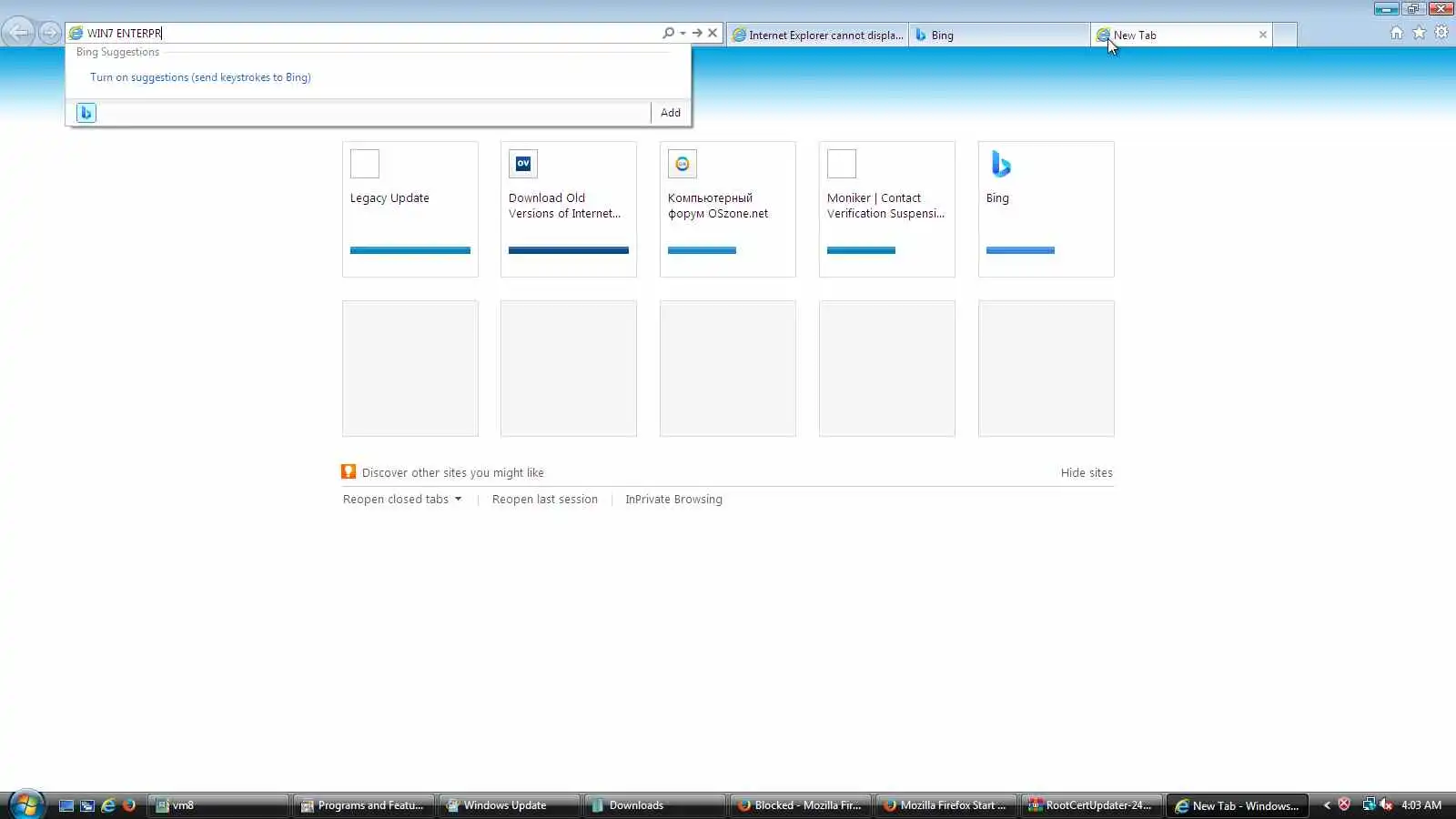Click the orange Discover sites icon
The height and width of the screenshot is (819, 1456).
click(349, 471)
